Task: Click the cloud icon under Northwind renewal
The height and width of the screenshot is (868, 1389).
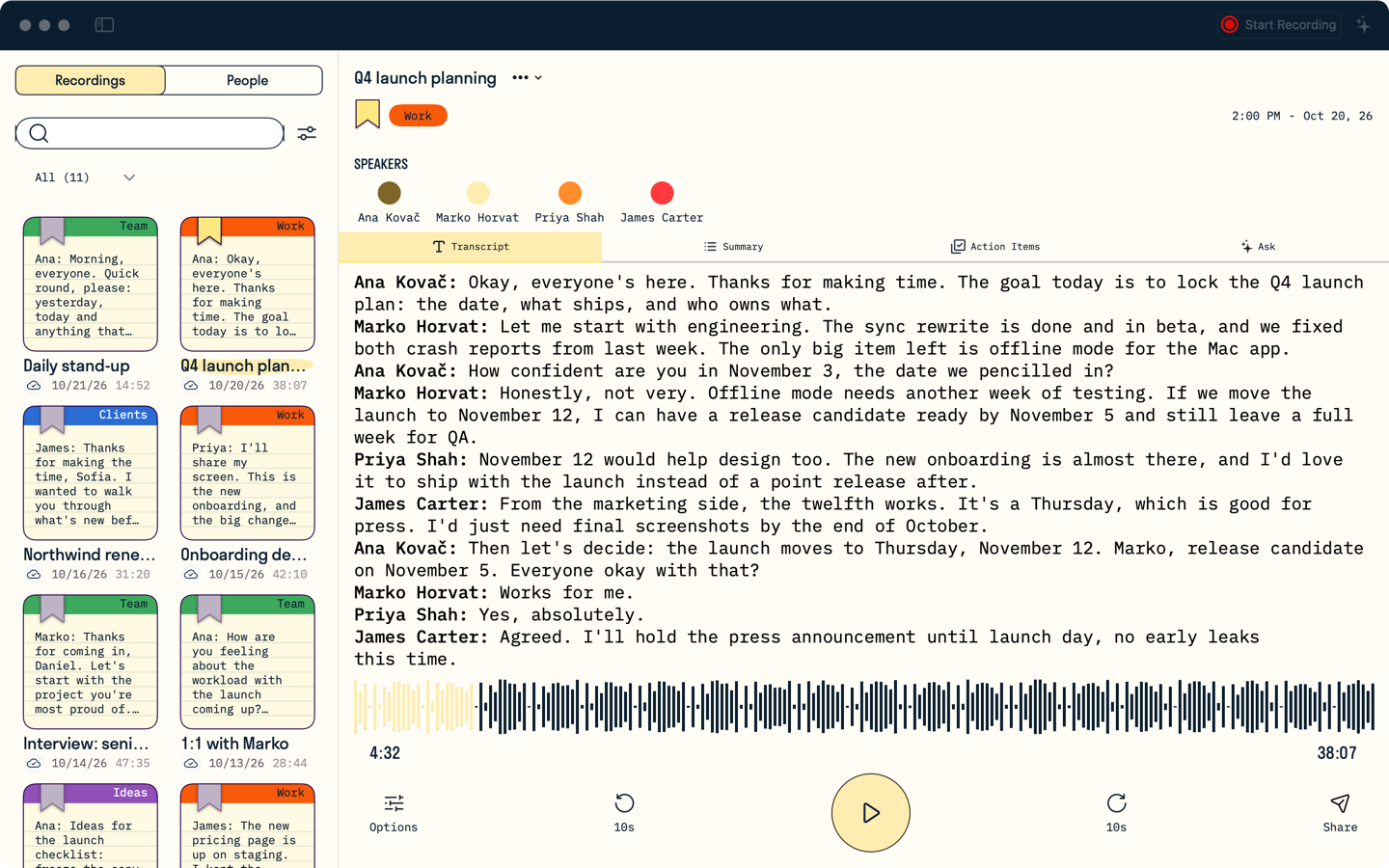Action: click(34, 575)
